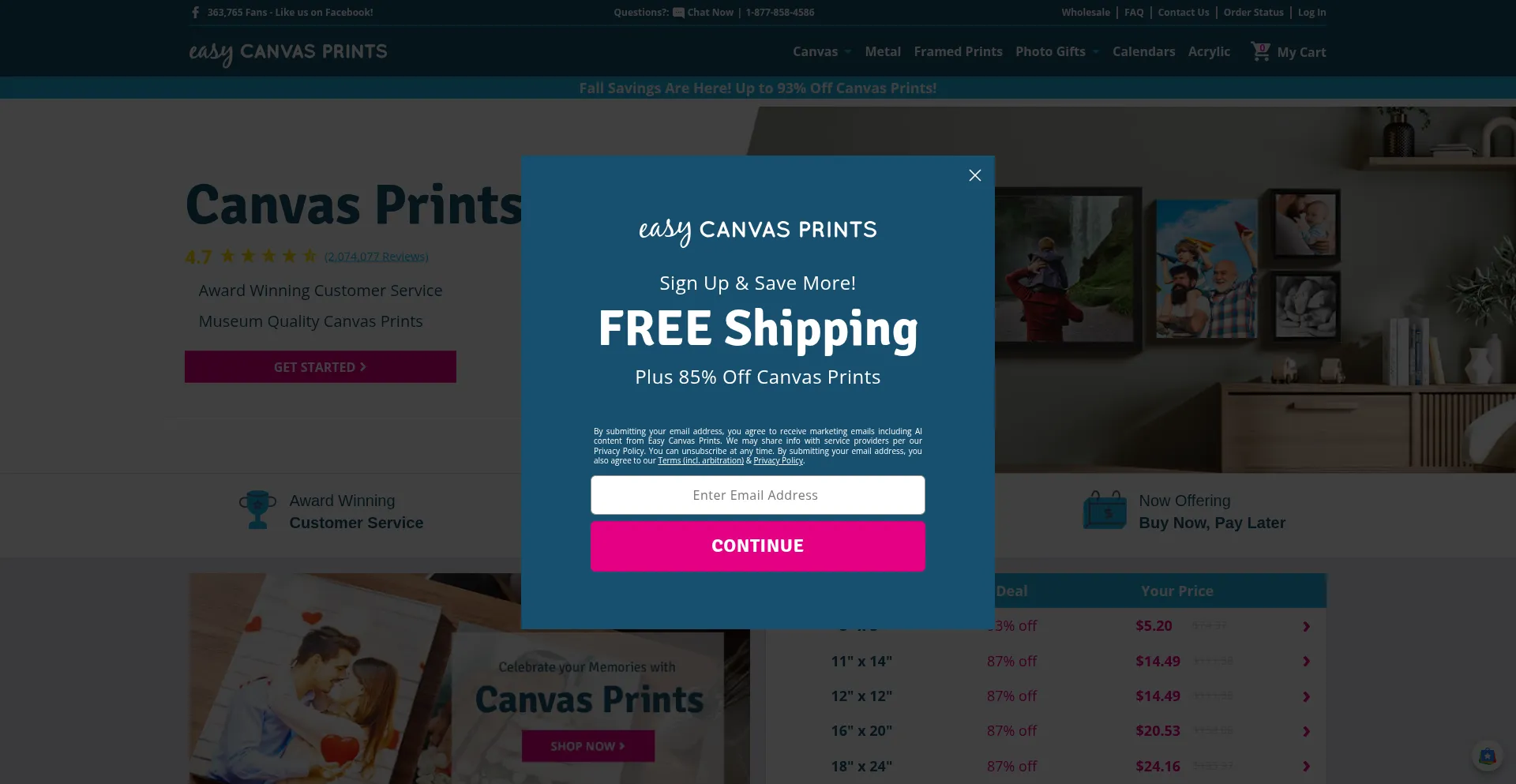Click the arrow for the $14.49 11" x 14" row
The height and width of the screenshot is (784, 1516).
pos(1306,662)
